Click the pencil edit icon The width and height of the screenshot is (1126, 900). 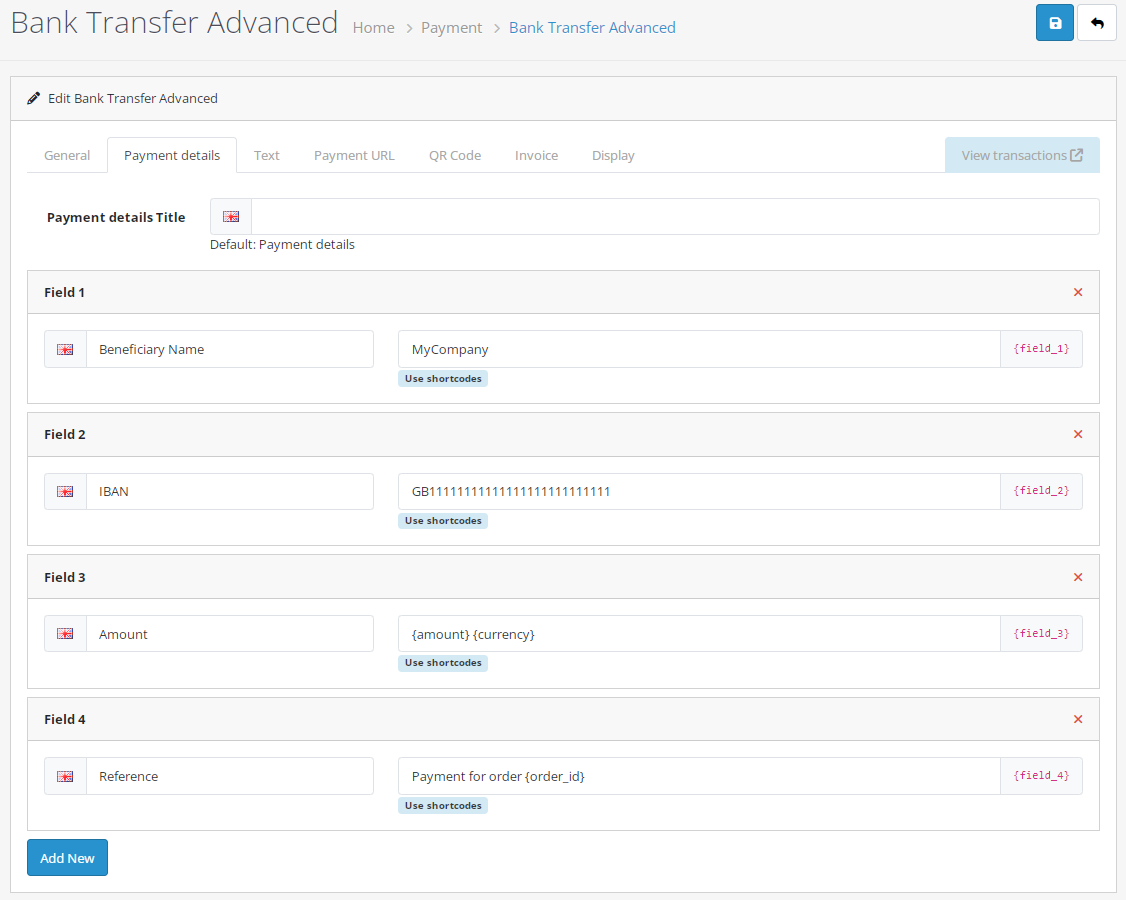pyautogui.click(x=33, y=98)
